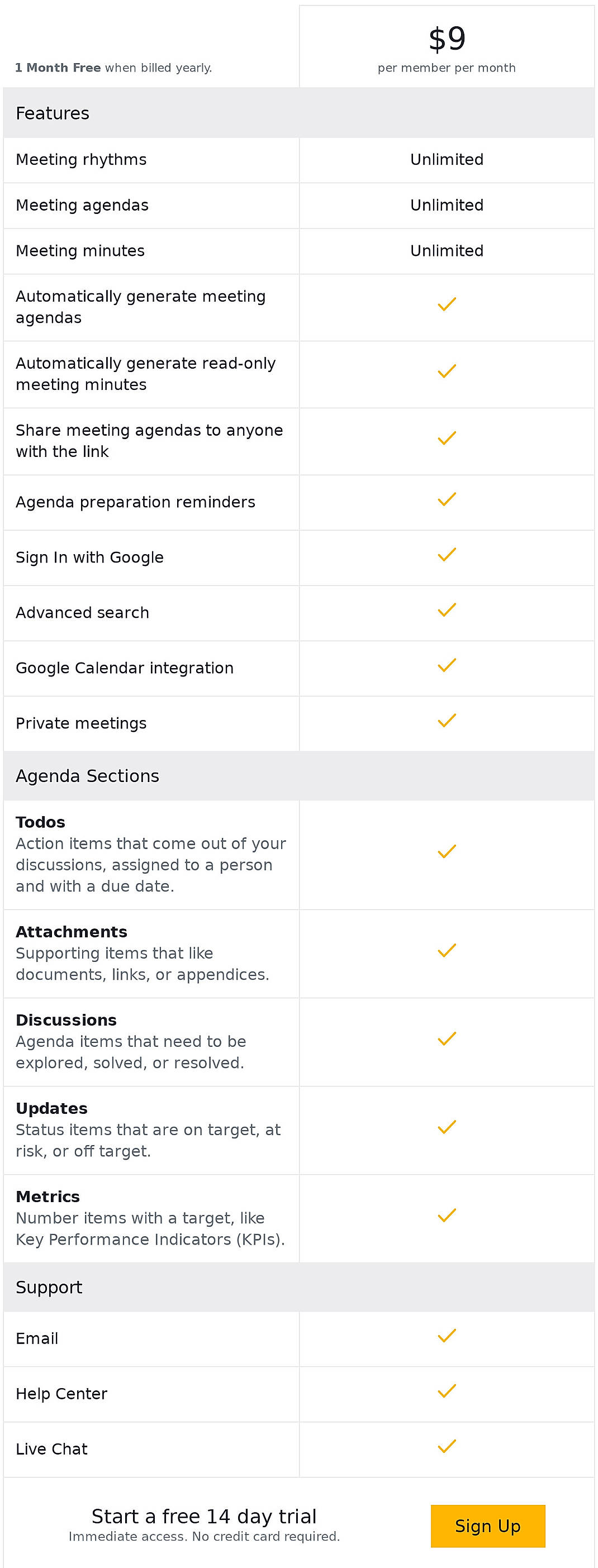Click the Advanced search checkmark
The width and height of the screenshot is (598, 1568).
click(x=447, y=610)
